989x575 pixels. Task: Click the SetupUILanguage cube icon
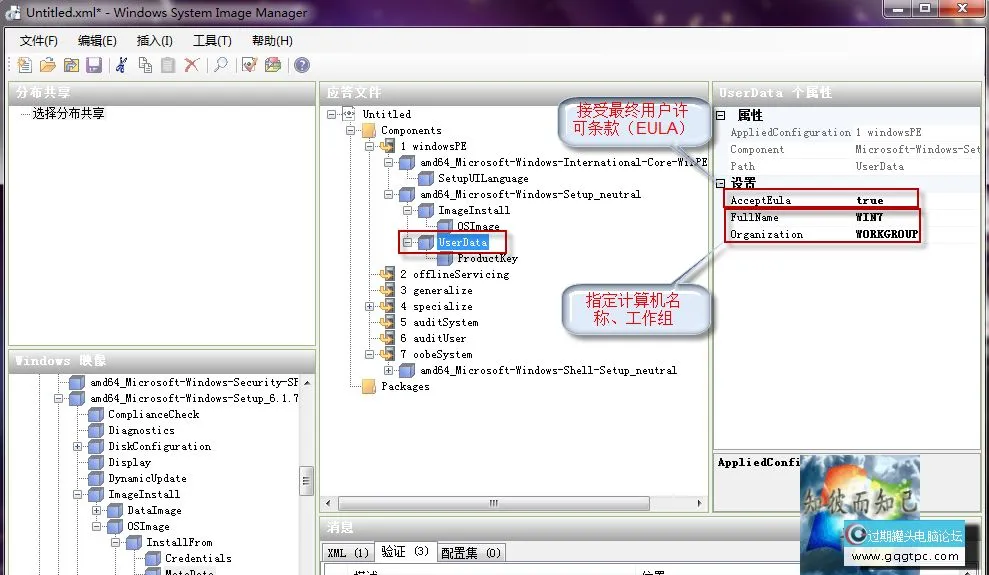click(x=426, y=178)
